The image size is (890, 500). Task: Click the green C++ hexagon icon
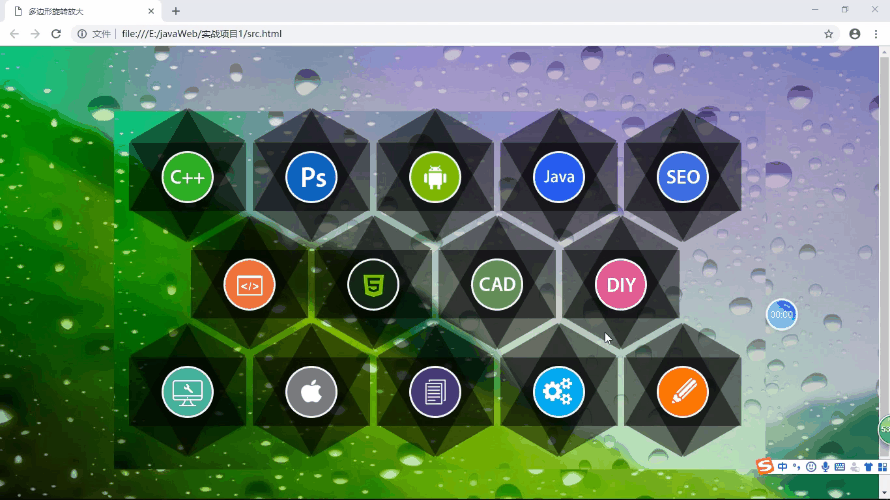tap(187, 177)
